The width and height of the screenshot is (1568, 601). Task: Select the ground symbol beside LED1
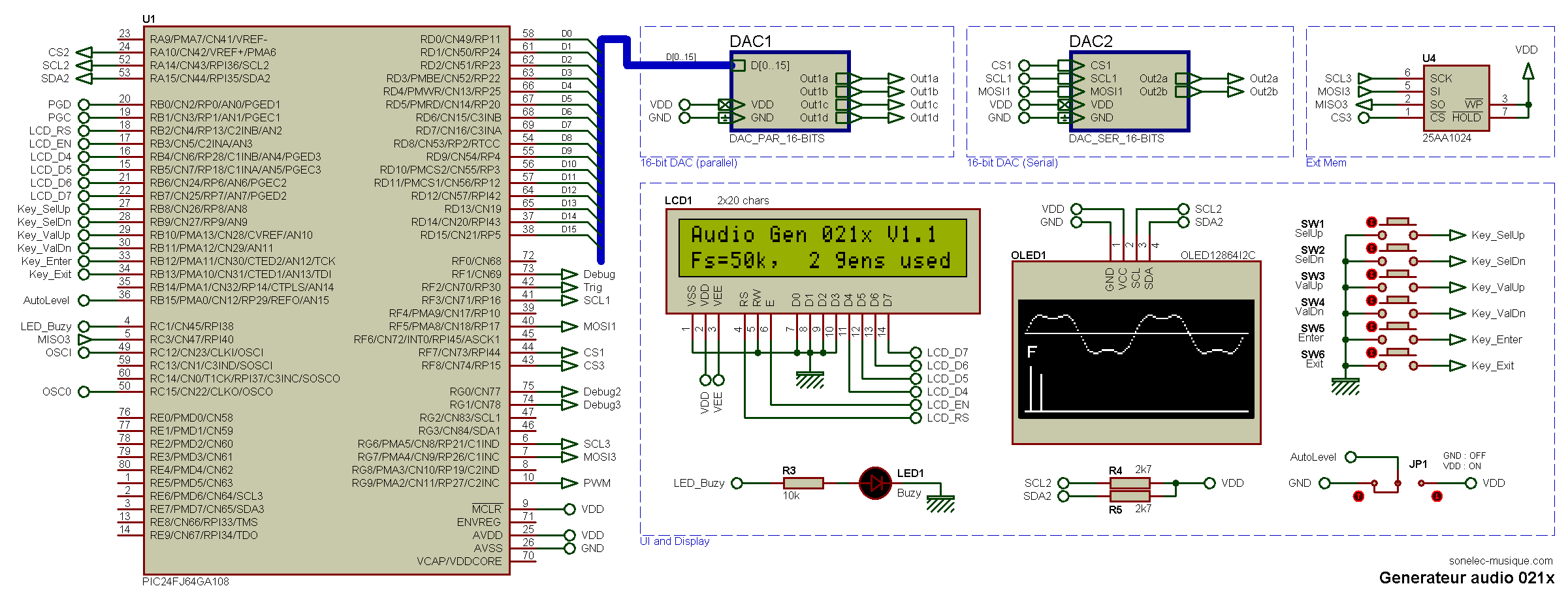940,504
